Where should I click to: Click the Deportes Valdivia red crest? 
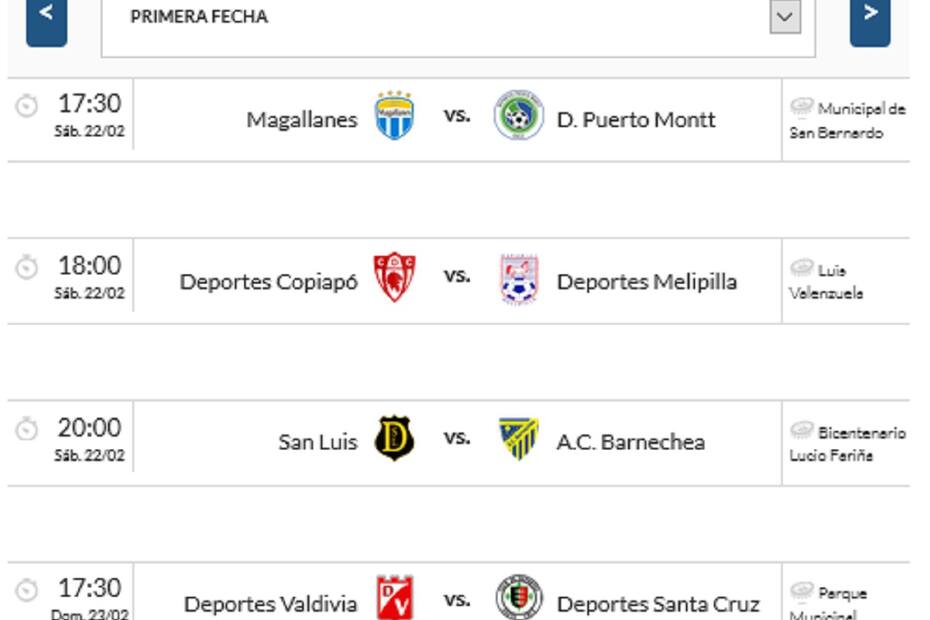click(394, 598)
